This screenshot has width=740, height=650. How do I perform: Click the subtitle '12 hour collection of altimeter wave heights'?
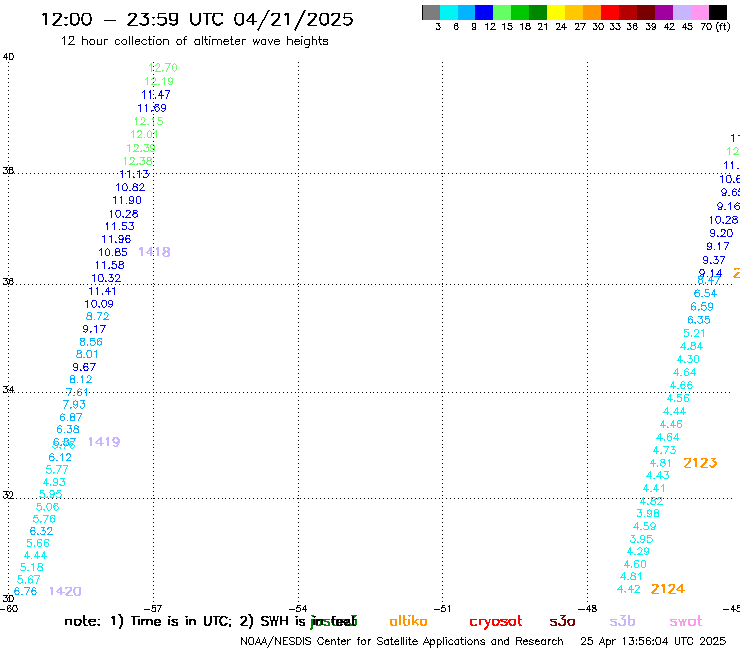coord(194,42)
